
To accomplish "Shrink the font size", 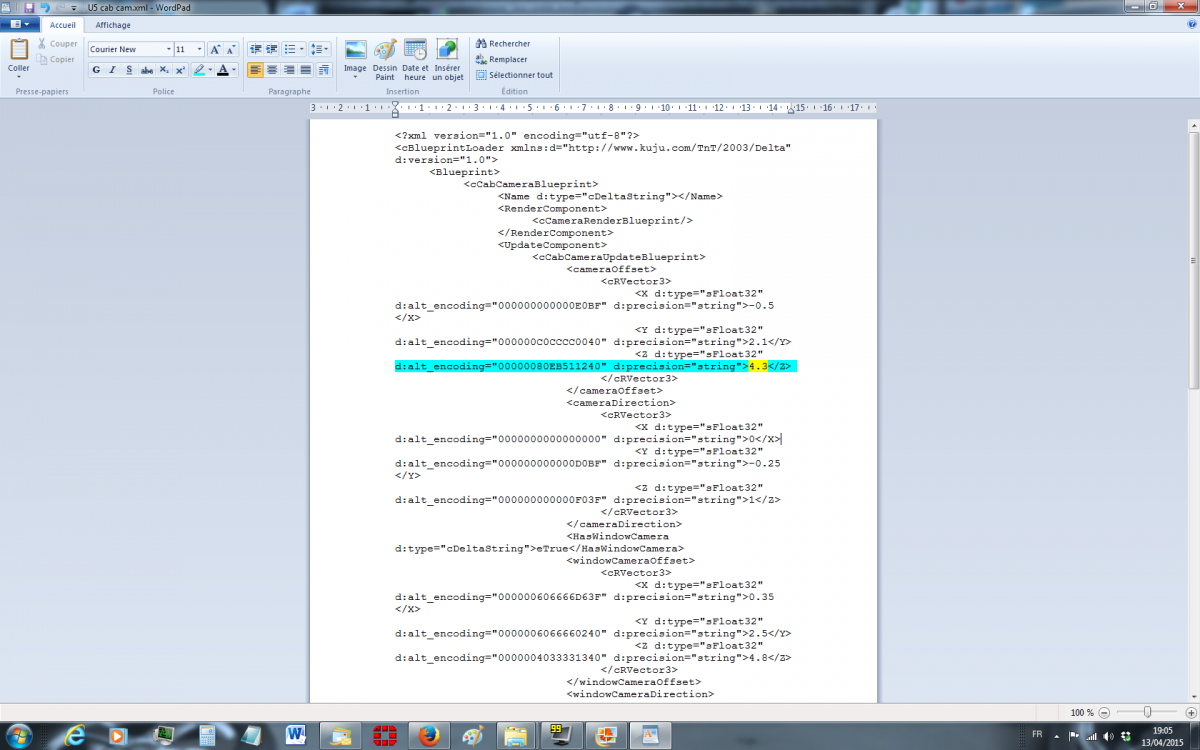I will tap(231, 49).
